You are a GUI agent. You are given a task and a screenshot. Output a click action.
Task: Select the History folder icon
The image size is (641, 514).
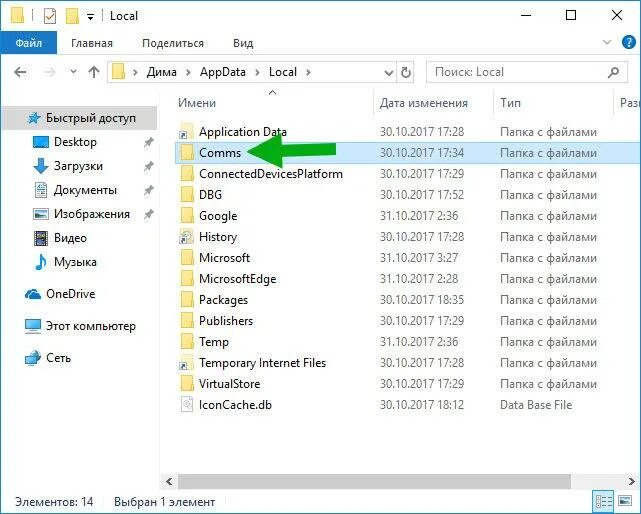click(186, 236)
